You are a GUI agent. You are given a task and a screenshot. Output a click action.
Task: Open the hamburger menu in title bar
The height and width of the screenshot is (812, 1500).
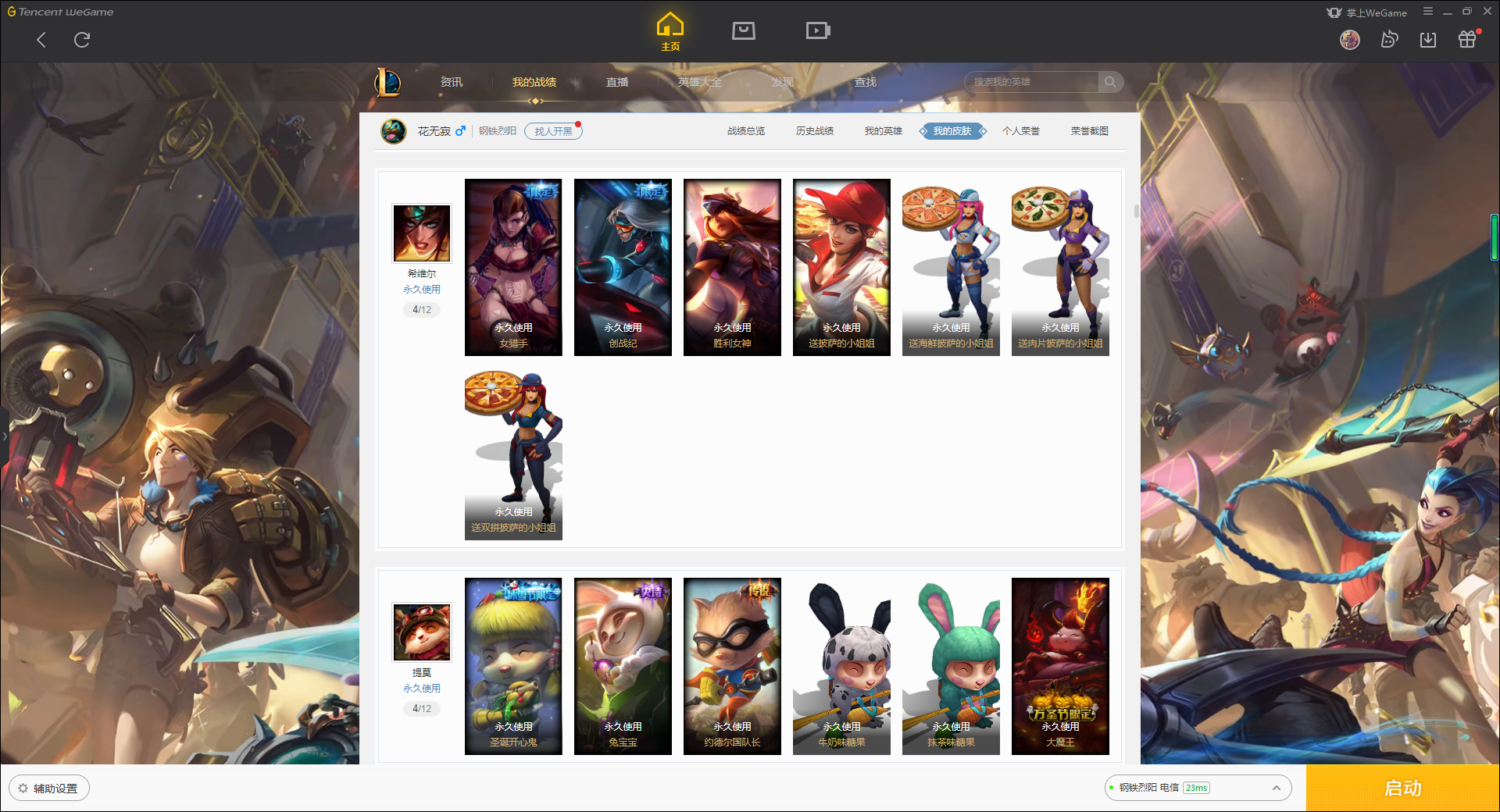tap(1428, 12)
